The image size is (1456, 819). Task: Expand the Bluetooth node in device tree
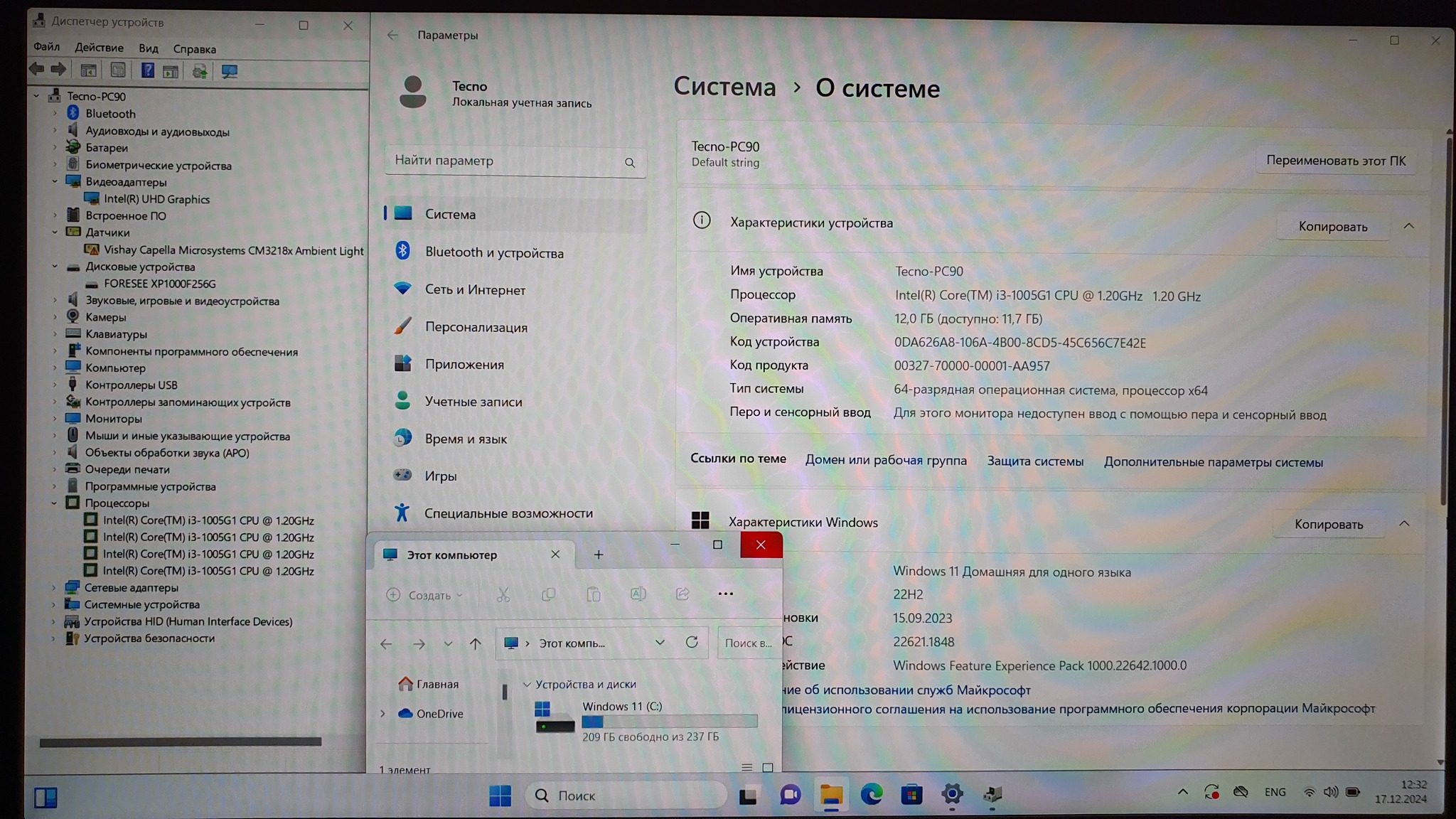55,113
